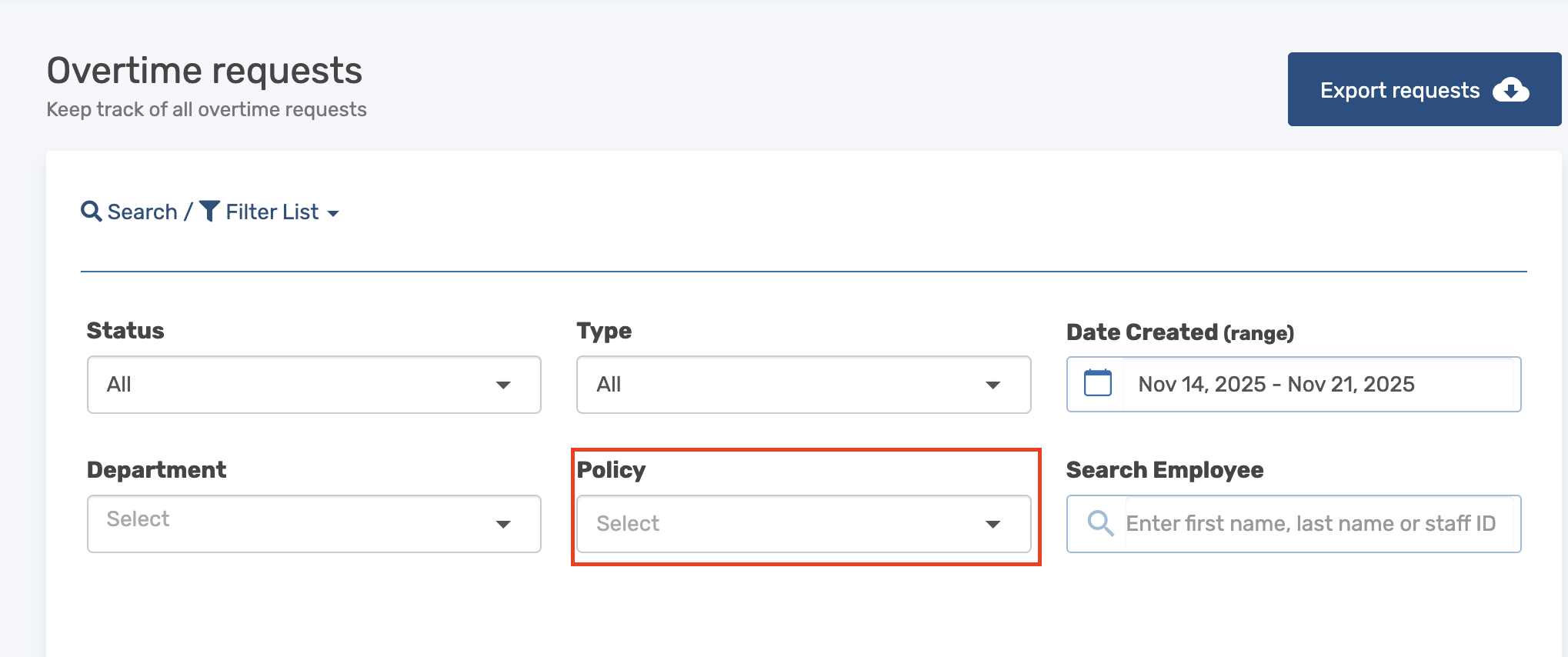Click the funnel filter icon
Screen dimensions: 1568x657
pyautogui.click(x=209, y=211)
